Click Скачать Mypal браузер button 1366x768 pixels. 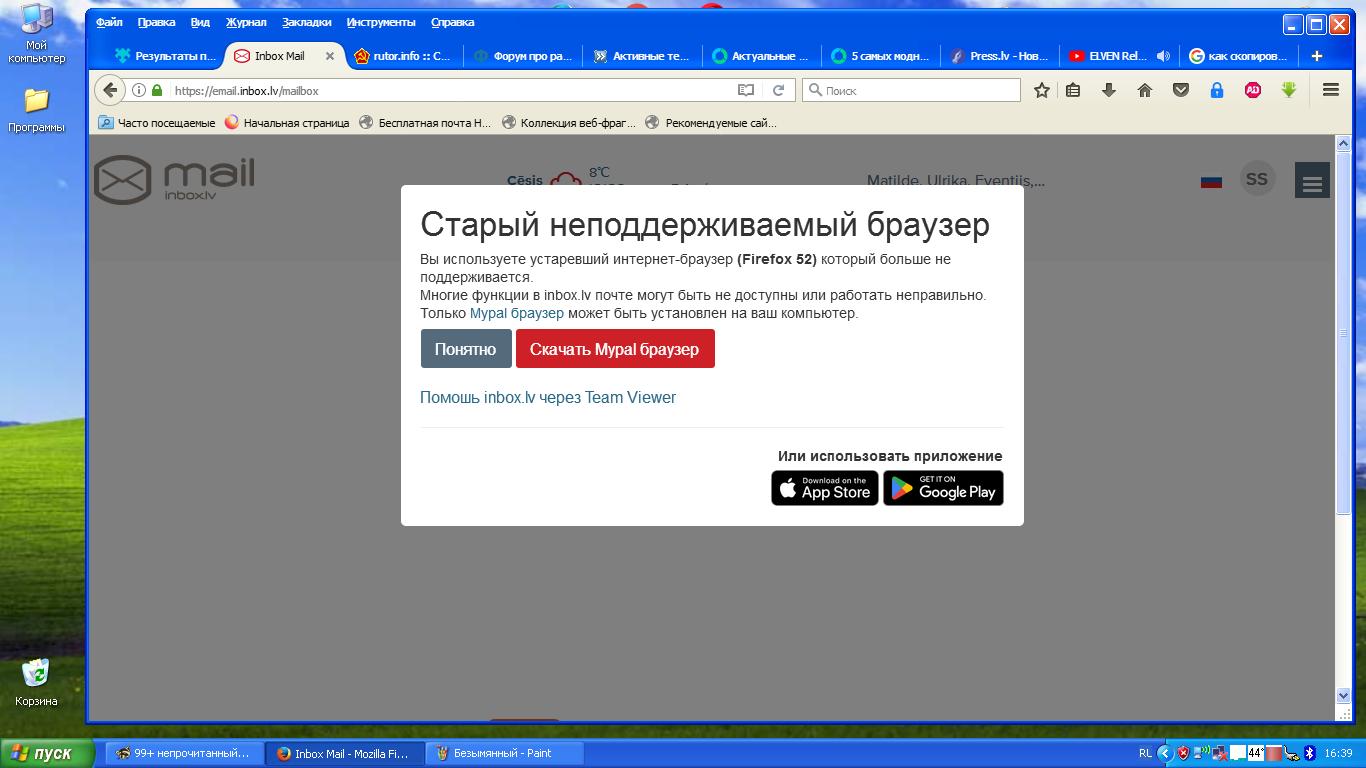(615, 349)
